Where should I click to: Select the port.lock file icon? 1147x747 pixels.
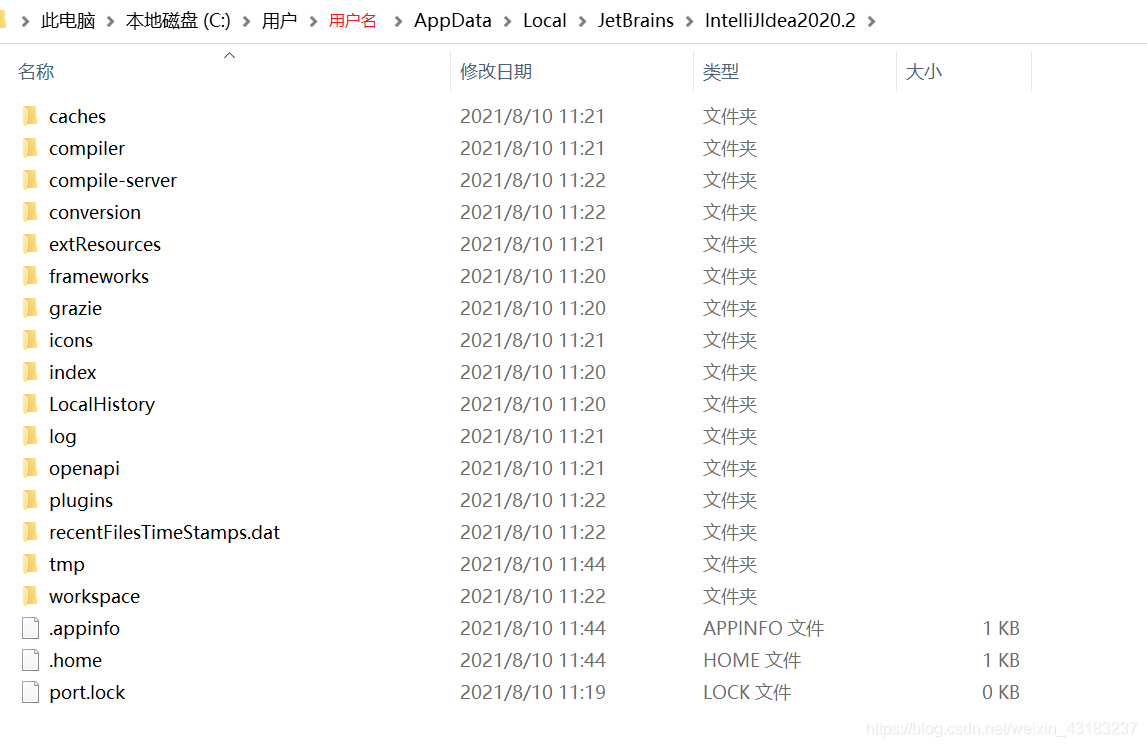point(31,692)
